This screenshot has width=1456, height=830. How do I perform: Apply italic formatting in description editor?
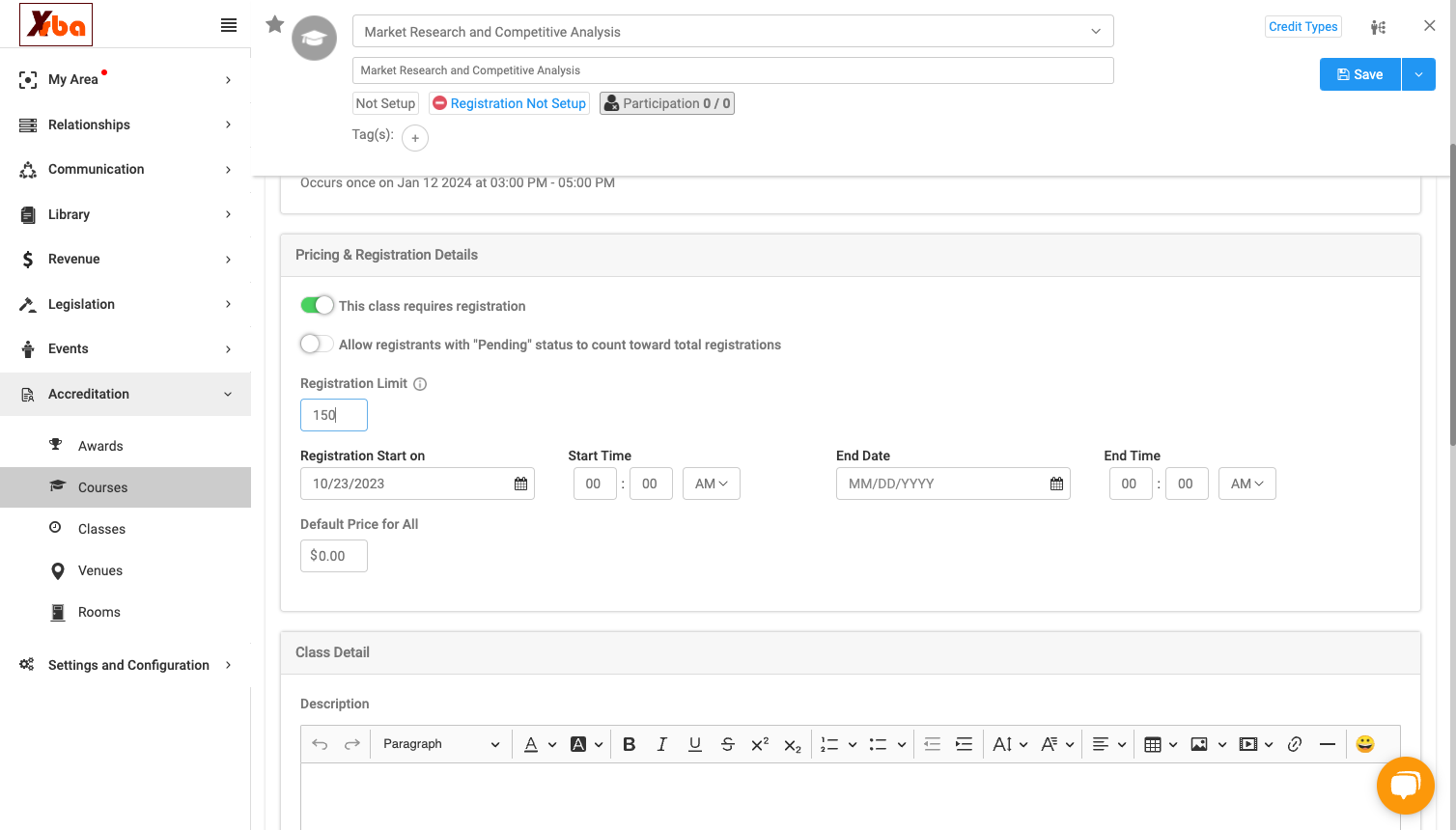tap(662, 744)
